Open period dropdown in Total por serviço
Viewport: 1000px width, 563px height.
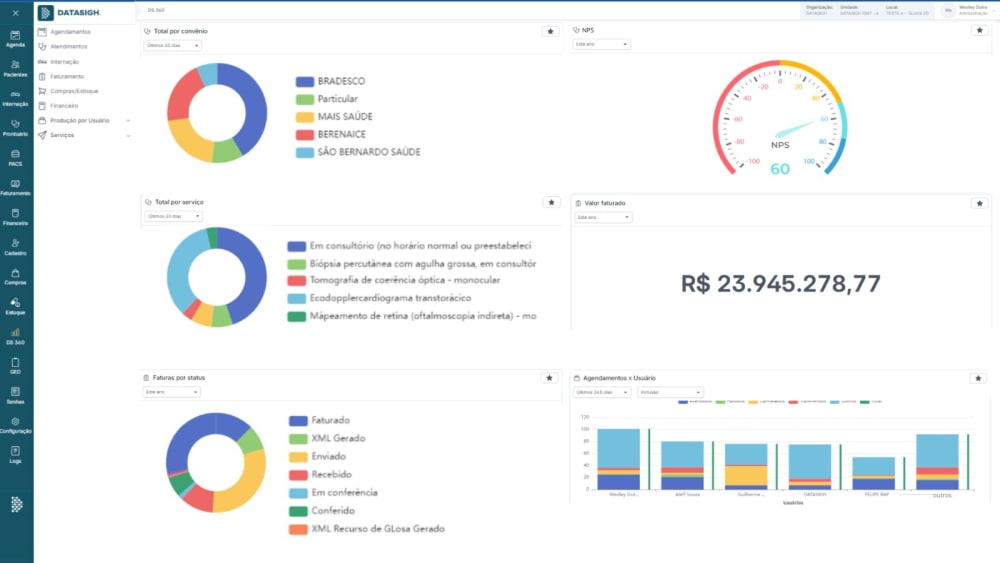click(173, 216)
